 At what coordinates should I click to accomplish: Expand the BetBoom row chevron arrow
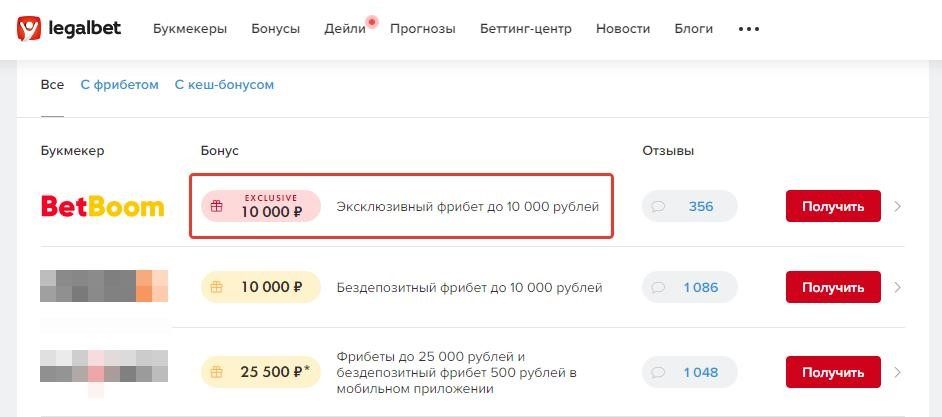tap(898, 207)
